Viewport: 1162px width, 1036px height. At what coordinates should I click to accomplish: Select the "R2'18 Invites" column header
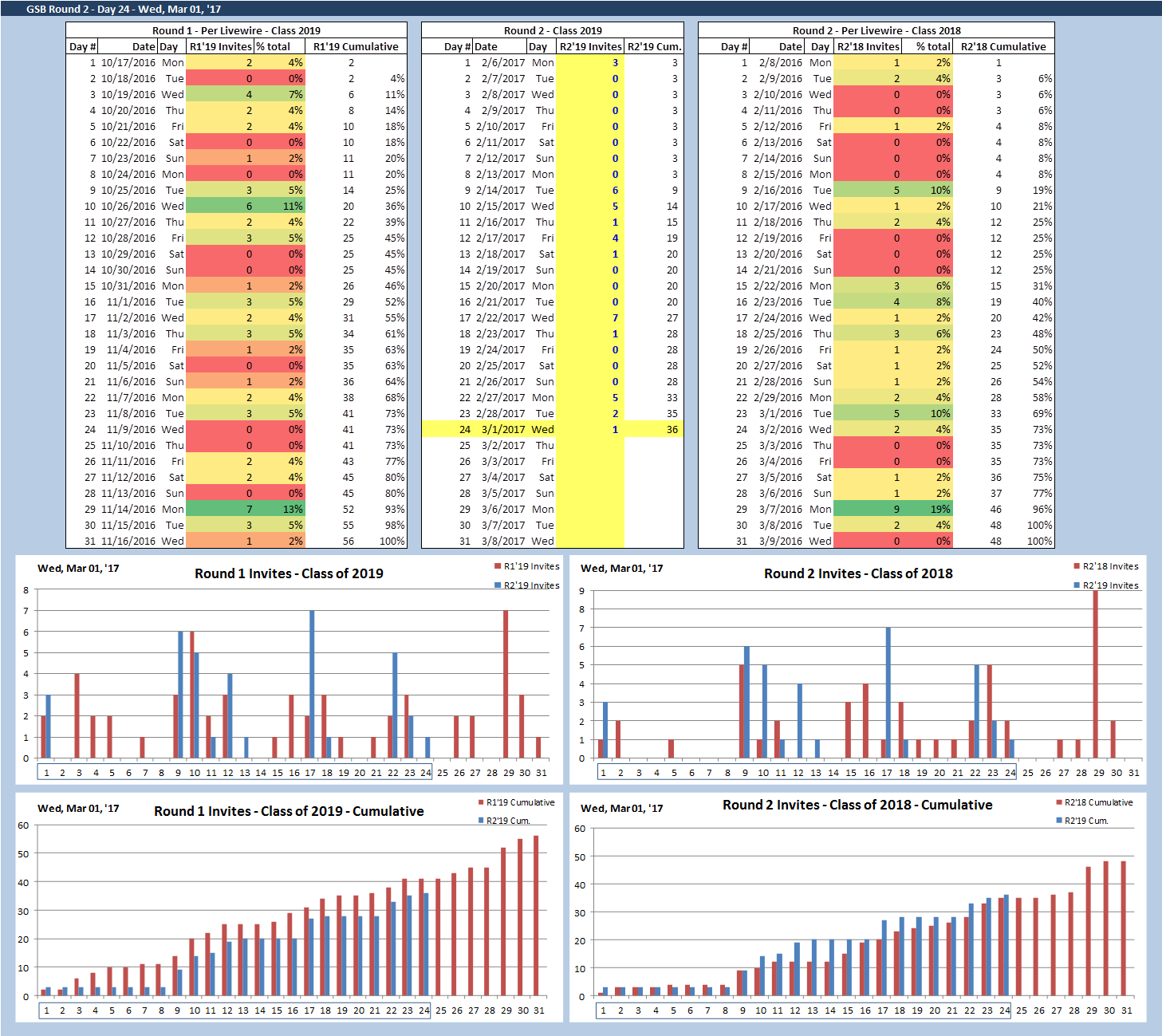pos(868,46)
